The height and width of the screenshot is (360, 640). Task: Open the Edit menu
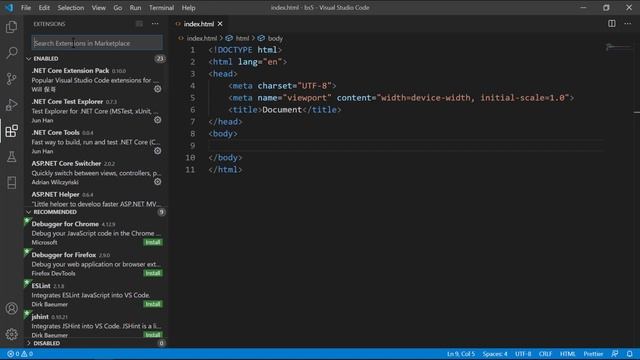click(x=44, y=8)
